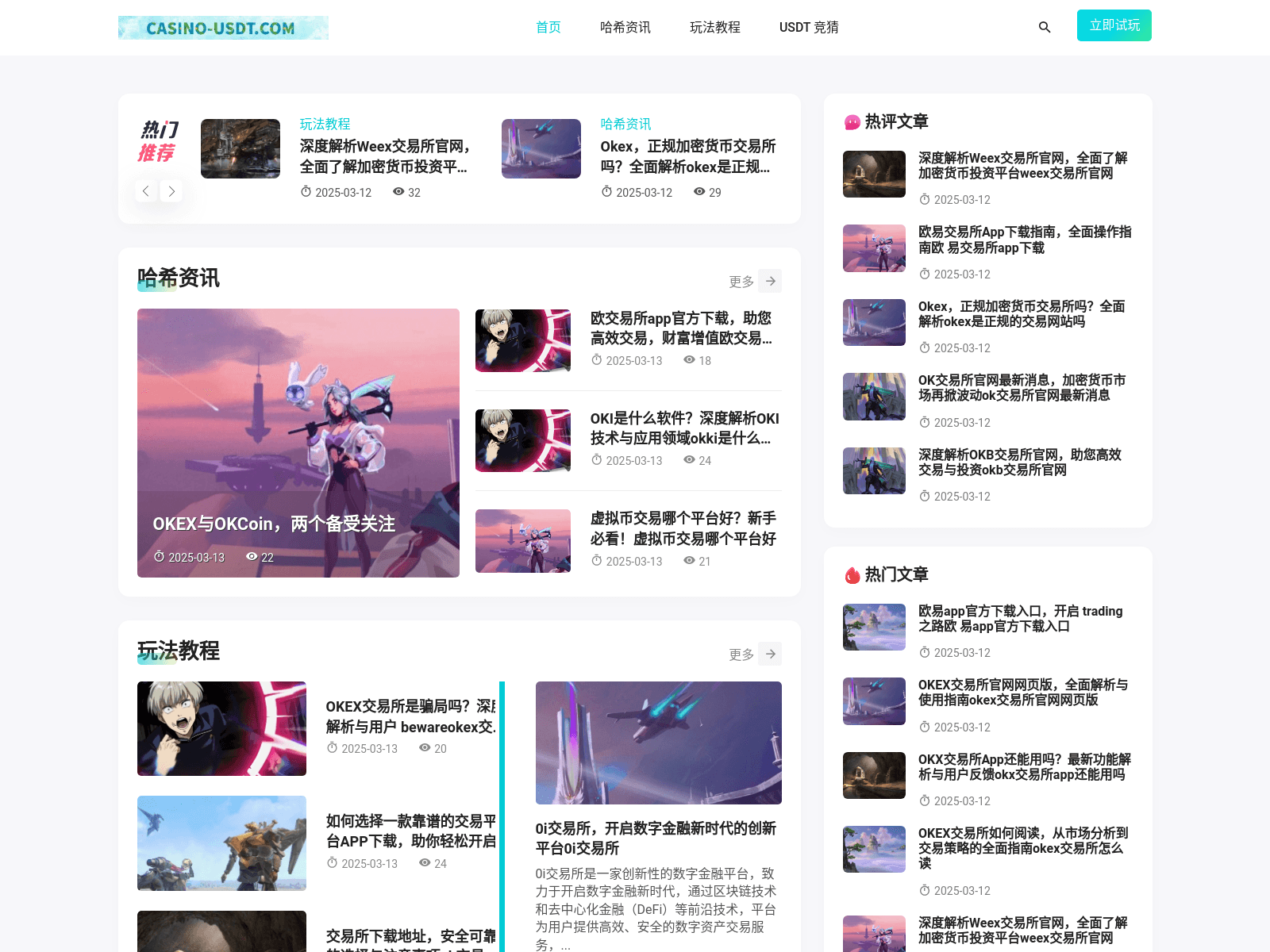Image resolution: width=1270 pixels, height=952 pixels.
Task: Open sidebar article OKEX交易所如何阅读
Action: 1023,848
